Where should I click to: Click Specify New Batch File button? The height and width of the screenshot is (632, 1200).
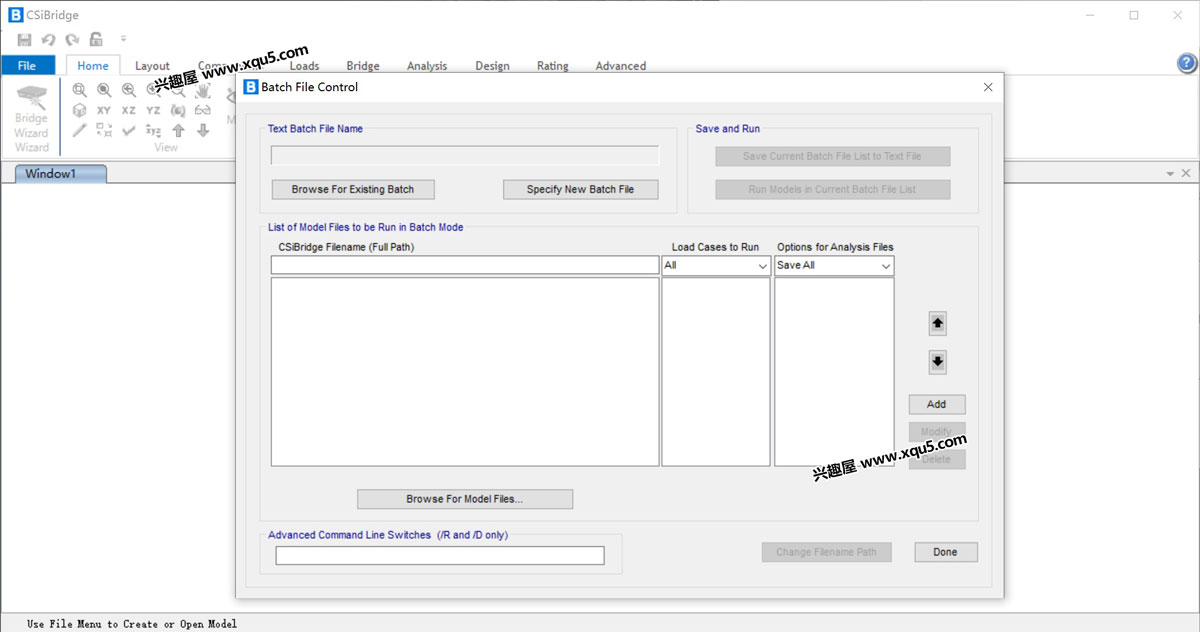pos(580,189)
